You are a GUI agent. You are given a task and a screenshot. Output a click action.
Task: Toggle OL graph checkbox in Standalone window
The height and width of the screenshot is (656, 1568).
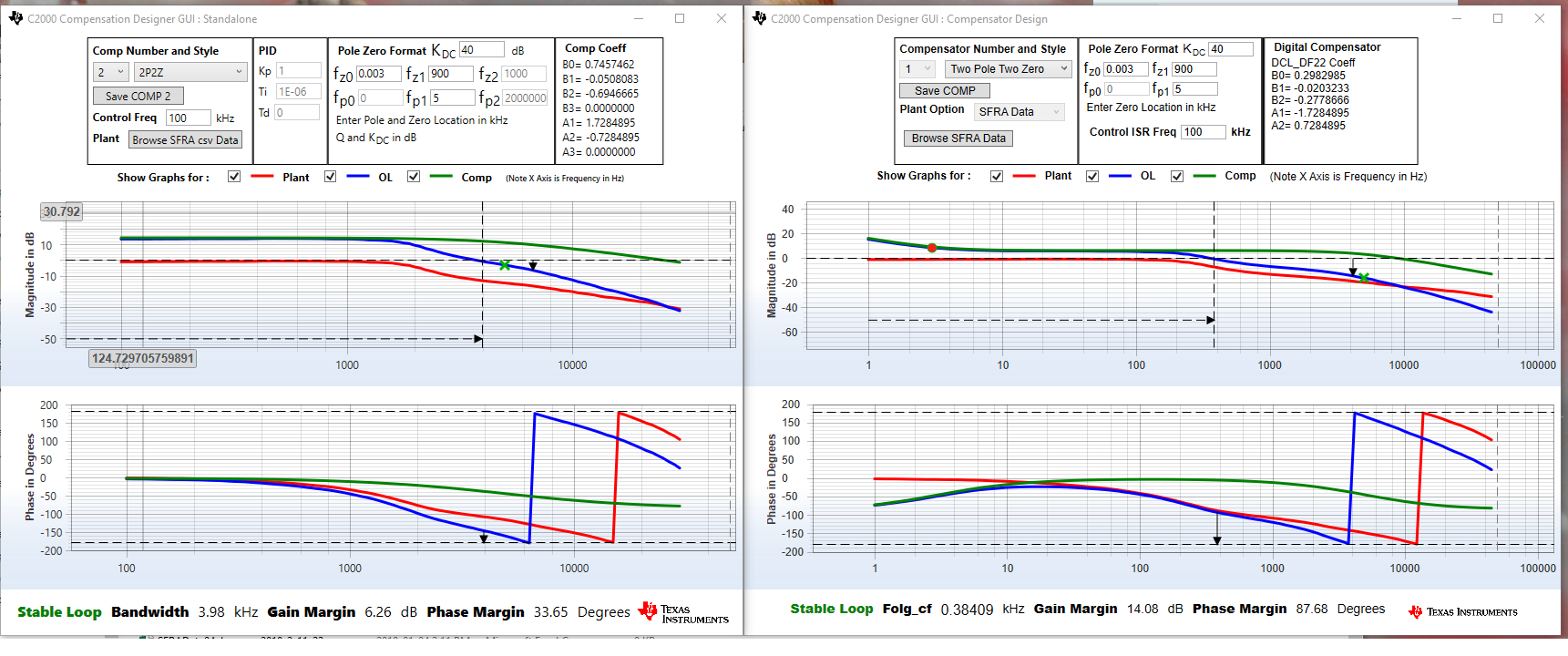[x=330, y=177]
